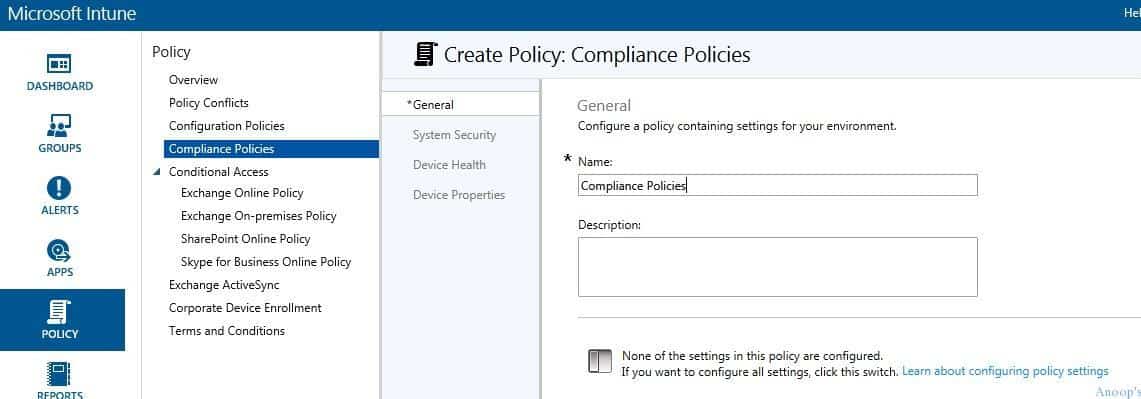This screenshot has width=1141, height=399.
Task: Open the Reports notebook icon
Action: click(59, 375)
